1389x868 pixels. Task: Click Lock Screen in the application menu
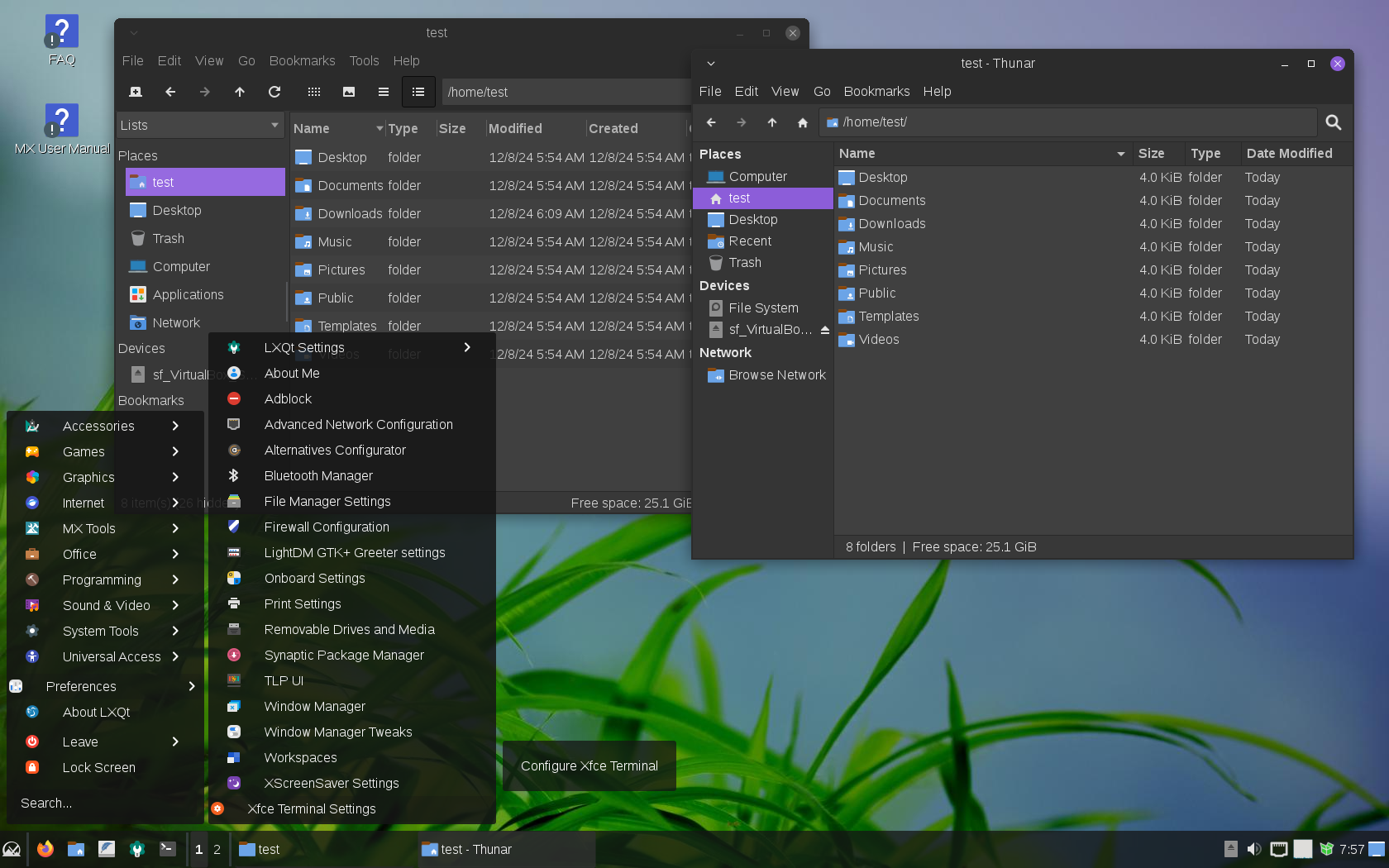105,767
